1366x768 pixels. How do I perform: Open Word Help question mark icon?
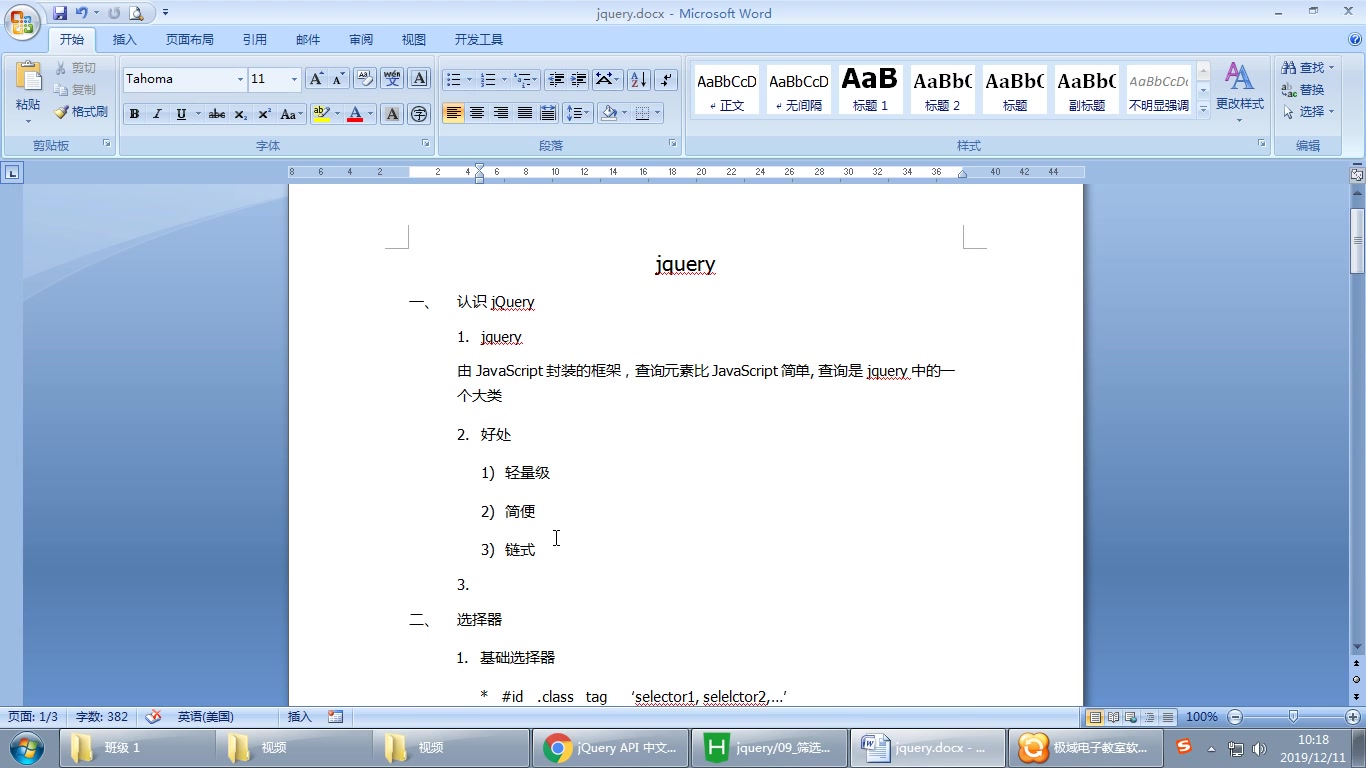1356,40
